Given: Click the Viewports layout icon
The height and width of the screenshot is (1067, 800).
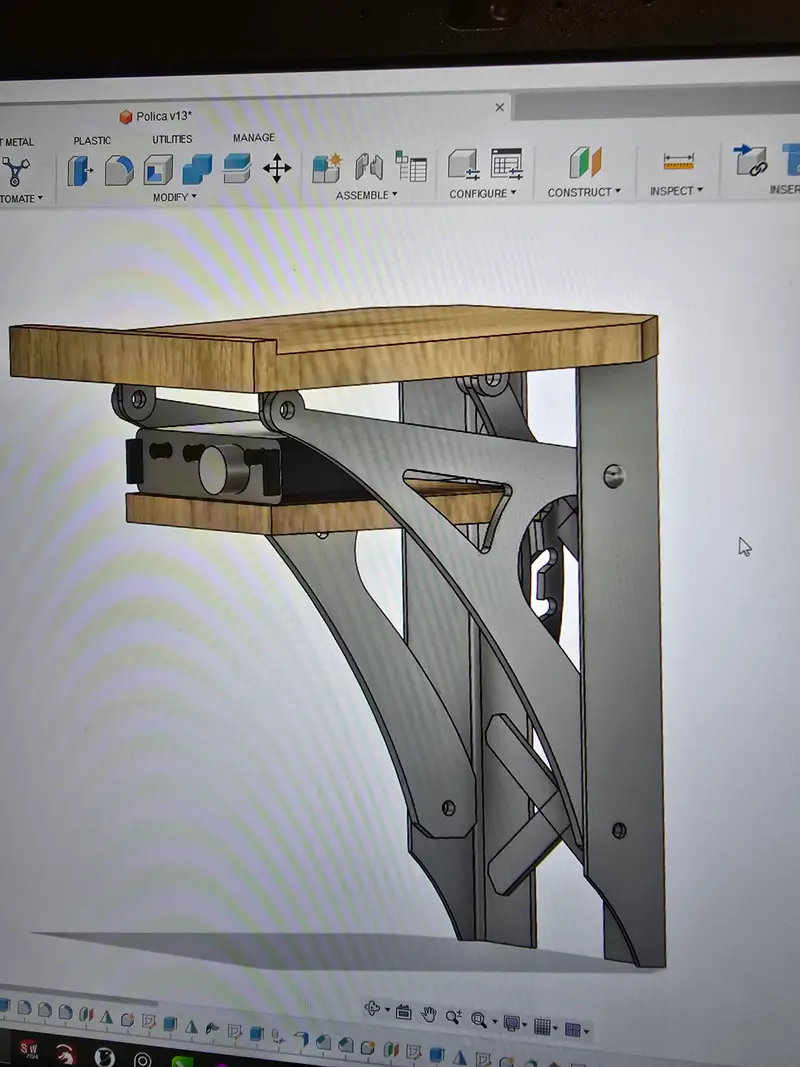Looking at the screenshot, I should coord(572,1030).
